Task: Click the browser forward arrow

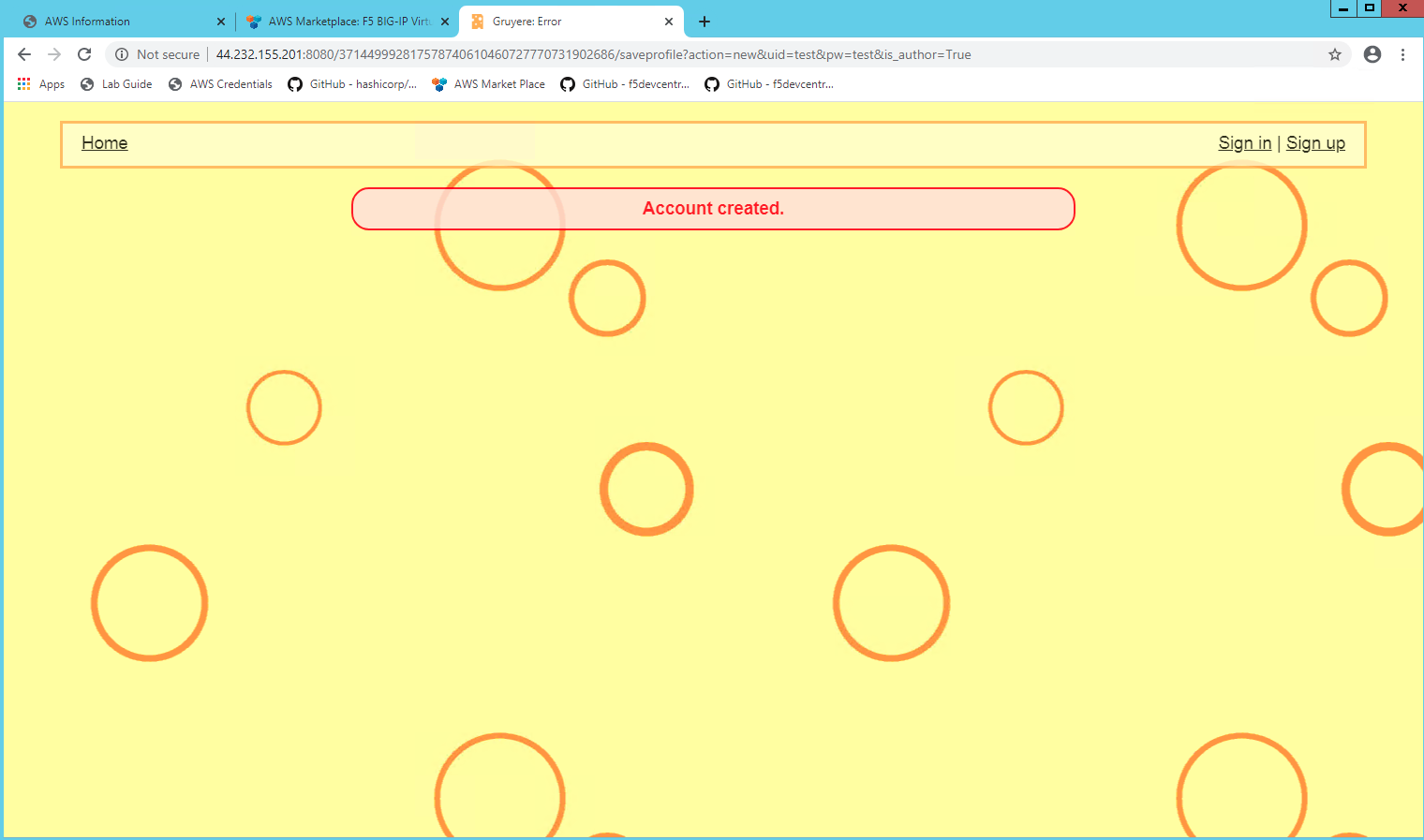Action: 54,54
